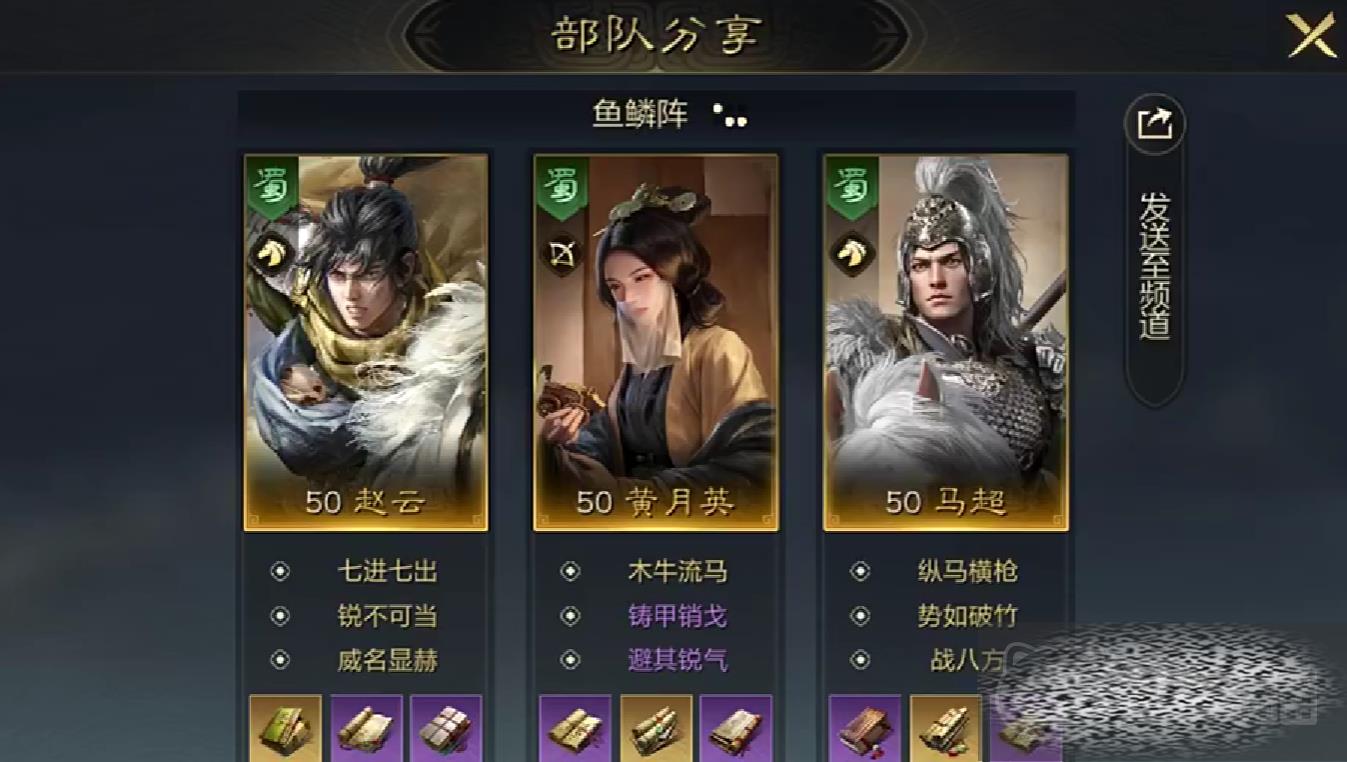Screen dimensions: 1347x762
Task: Close the 部队分享 panel with X
Action: [1311, 36]
